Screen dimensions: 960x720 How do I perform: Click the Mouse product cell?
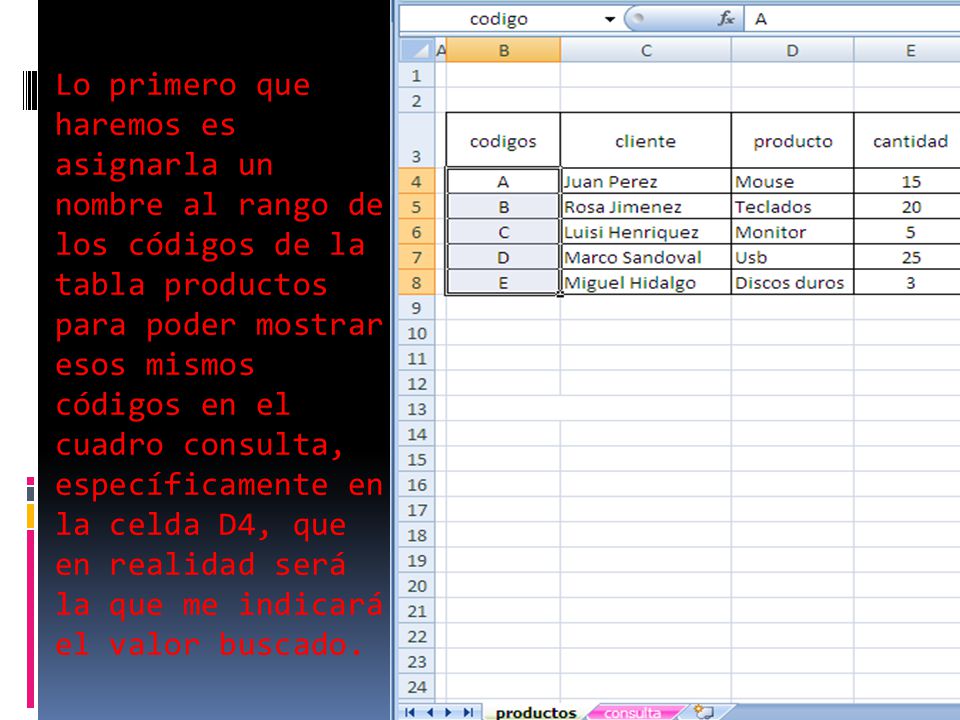tap(792, 181)
